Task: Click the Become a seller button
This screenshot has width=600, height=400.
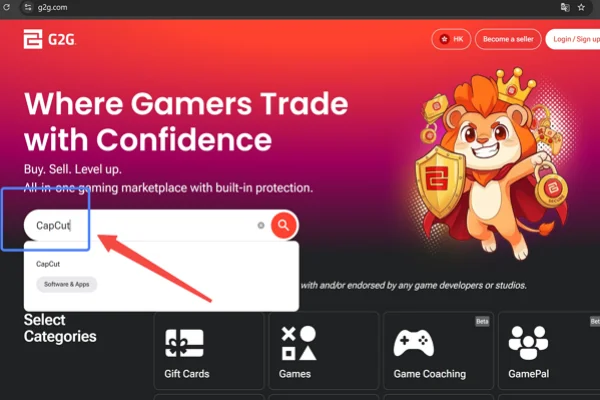Action: 508,39
